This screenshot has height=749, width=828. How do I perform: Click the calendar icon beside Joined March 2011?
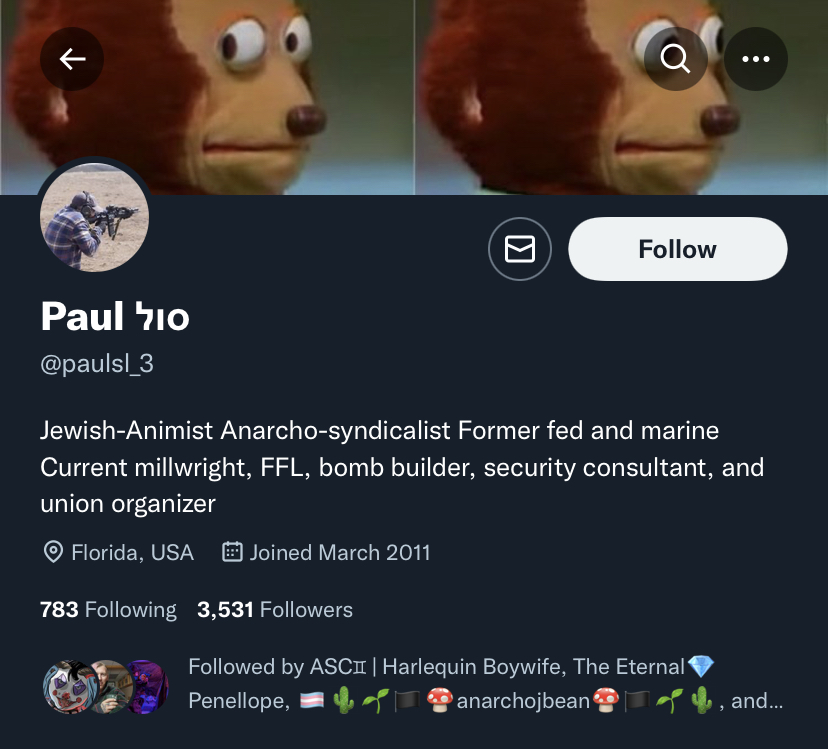pyautogui.click(x=232, y=552)
